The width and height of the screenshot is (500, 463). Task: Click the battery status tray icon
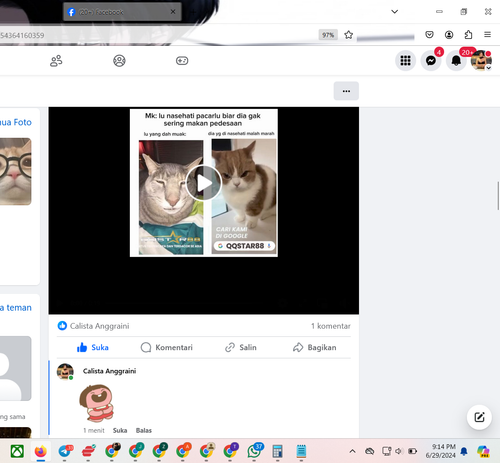pyautogui.click(x=413, y=451)
